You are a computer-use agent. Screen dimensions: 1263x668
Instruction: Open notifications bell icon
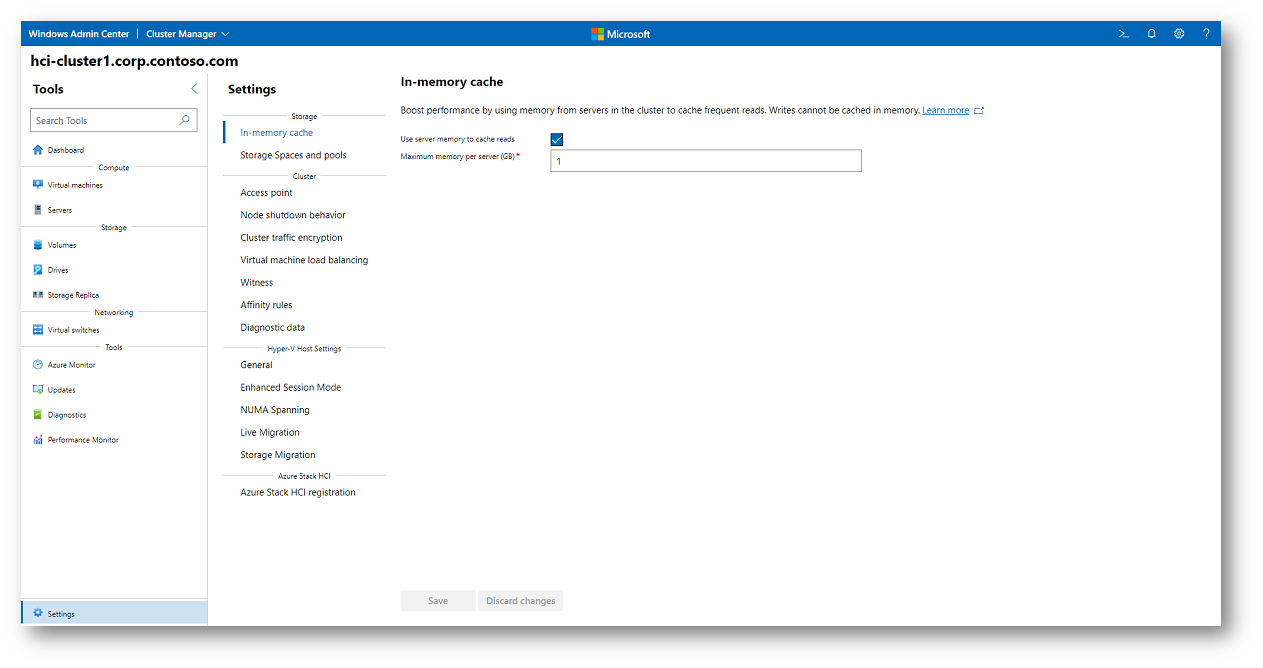[x=1151, y=34]
